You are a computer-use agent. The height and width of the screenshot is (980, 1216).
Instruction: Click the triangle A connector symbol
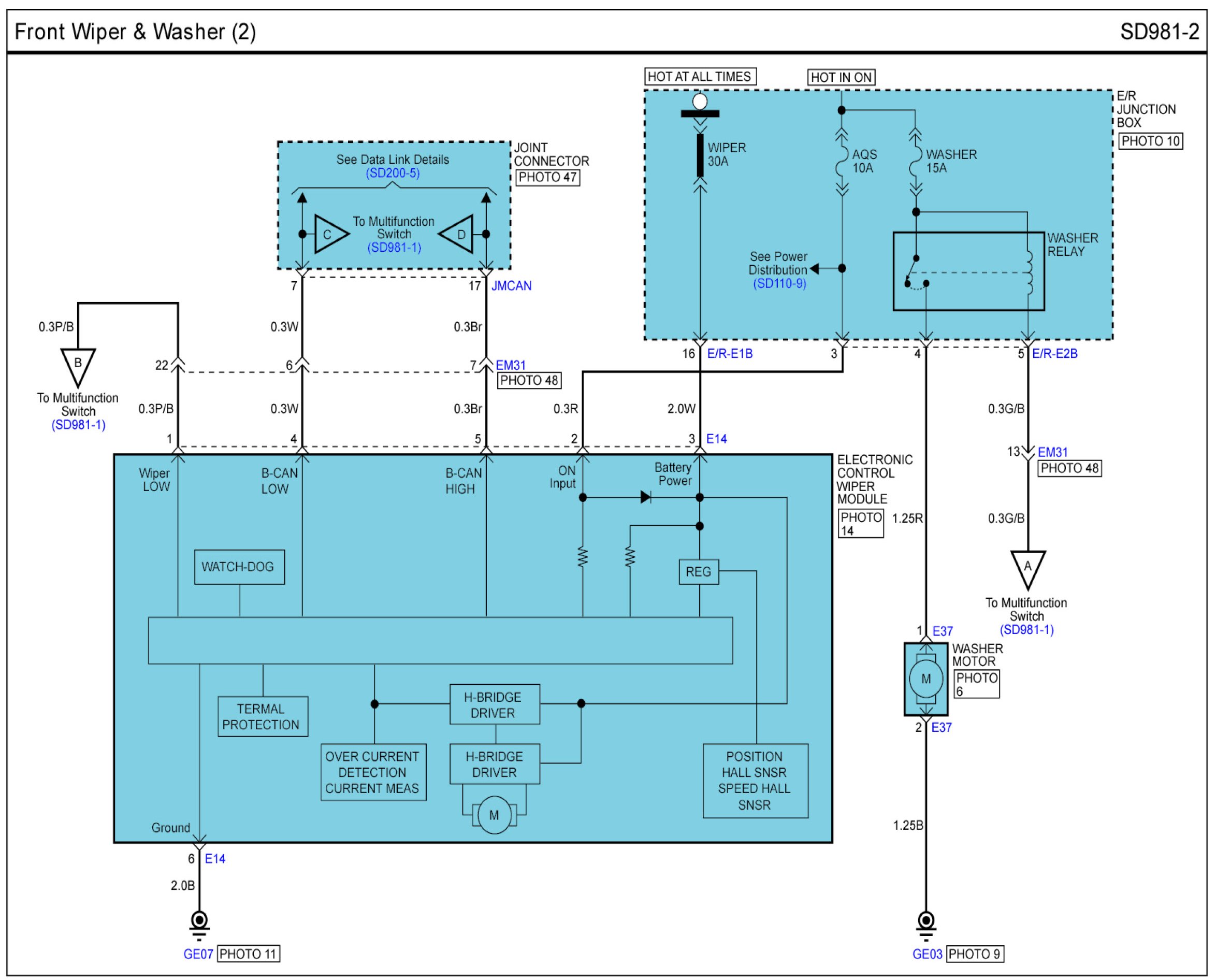click(1027, 567)
